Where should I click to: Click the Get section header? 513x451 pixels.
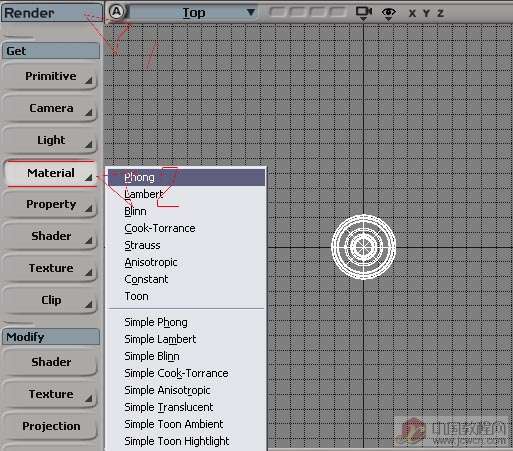51,51
